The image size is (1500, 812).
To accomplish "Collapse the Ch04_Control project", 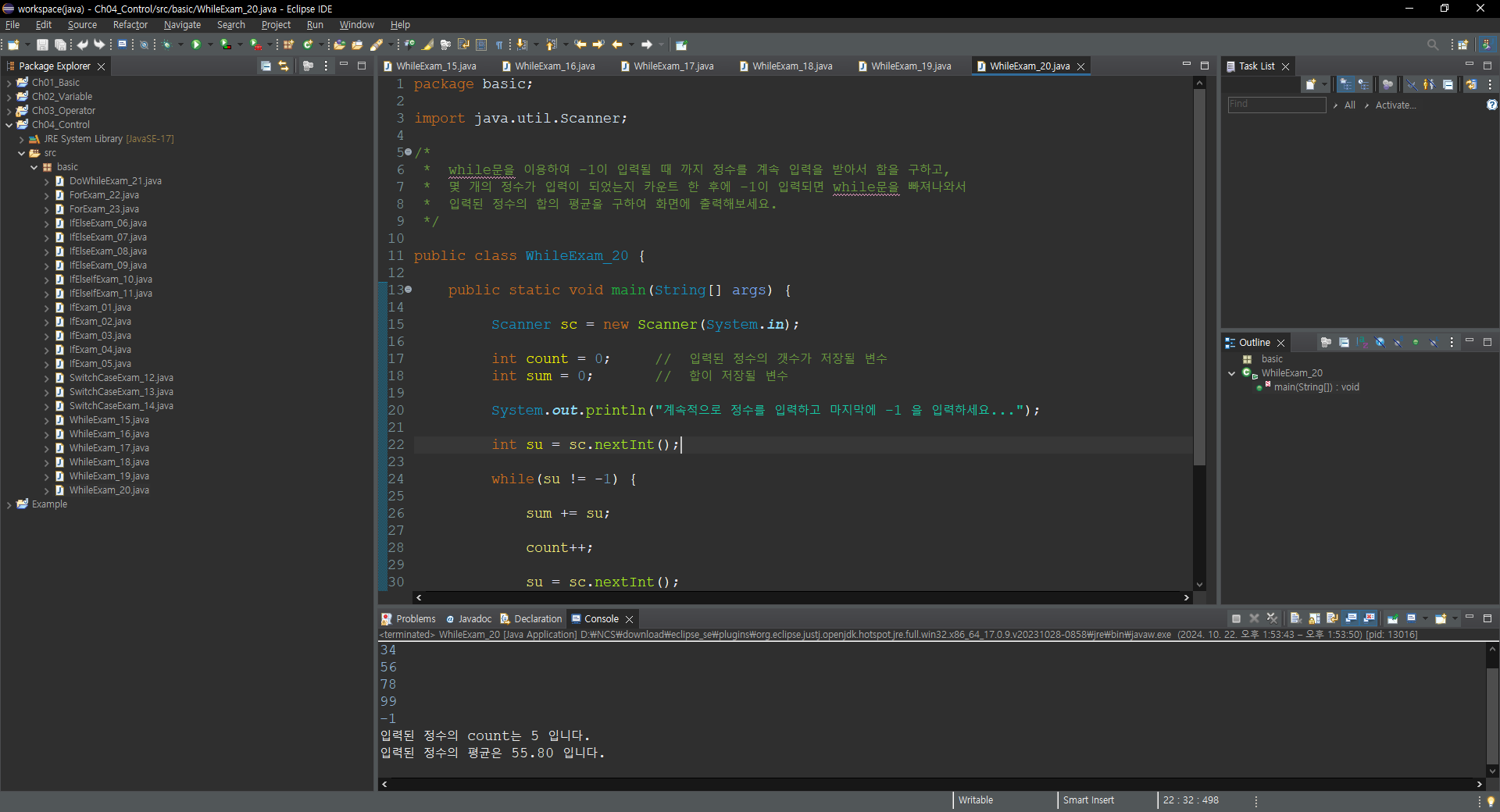I will 9,125.
